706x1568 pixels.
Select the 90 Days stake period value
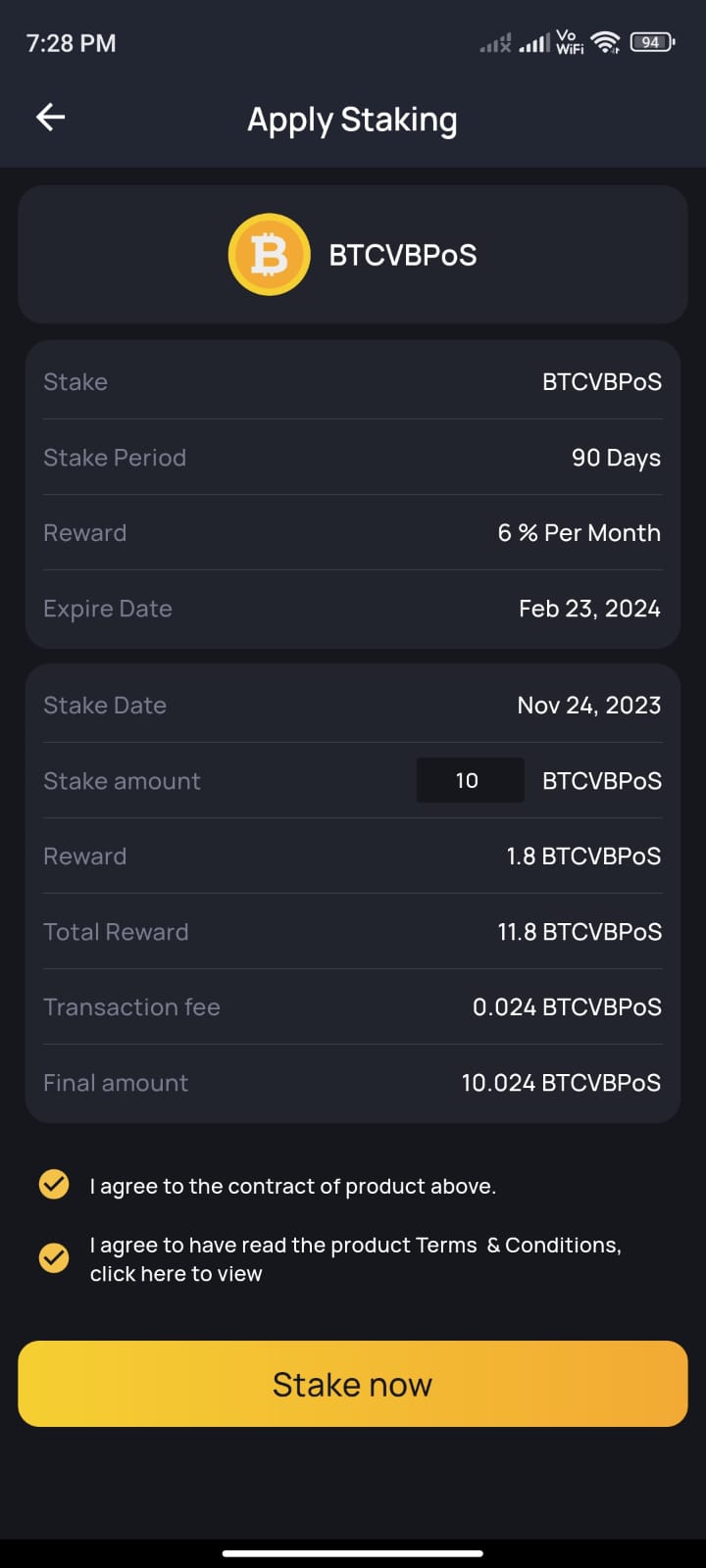coord(616,458)
